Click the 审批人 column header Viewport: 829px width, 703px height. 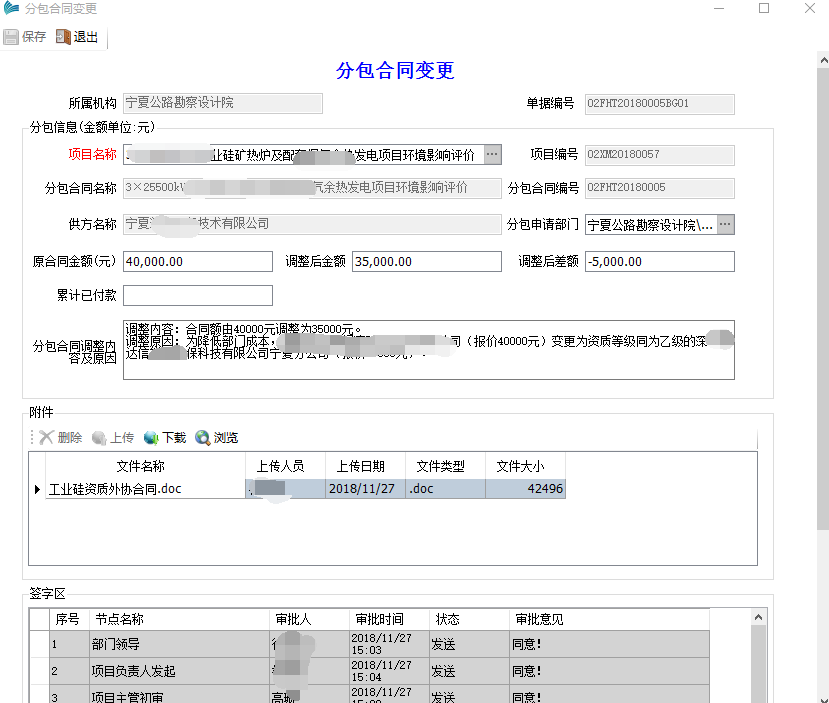pyautogui.click(x=309, y=619)
